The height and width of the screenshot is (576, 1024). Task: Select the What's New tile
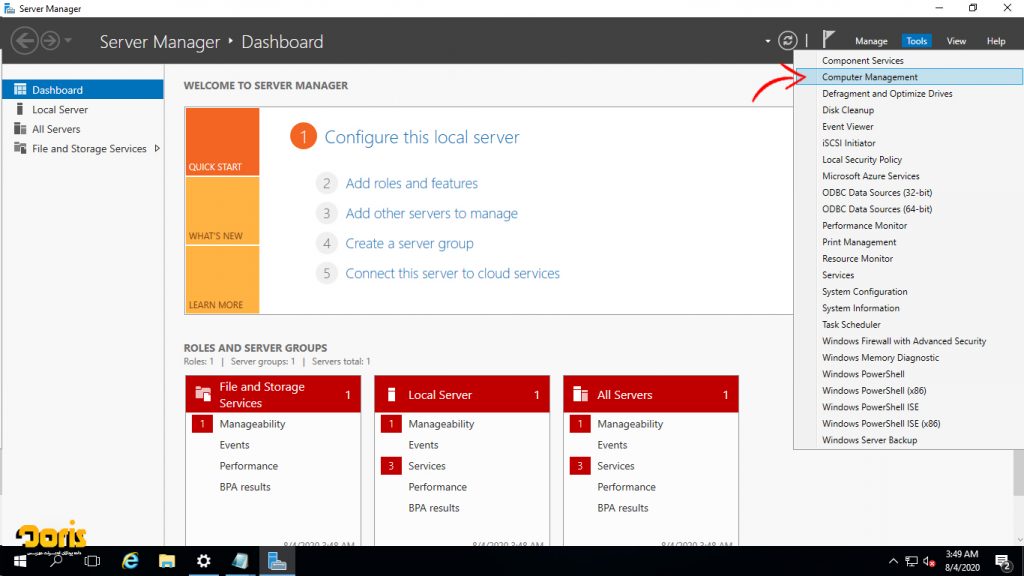222,210
